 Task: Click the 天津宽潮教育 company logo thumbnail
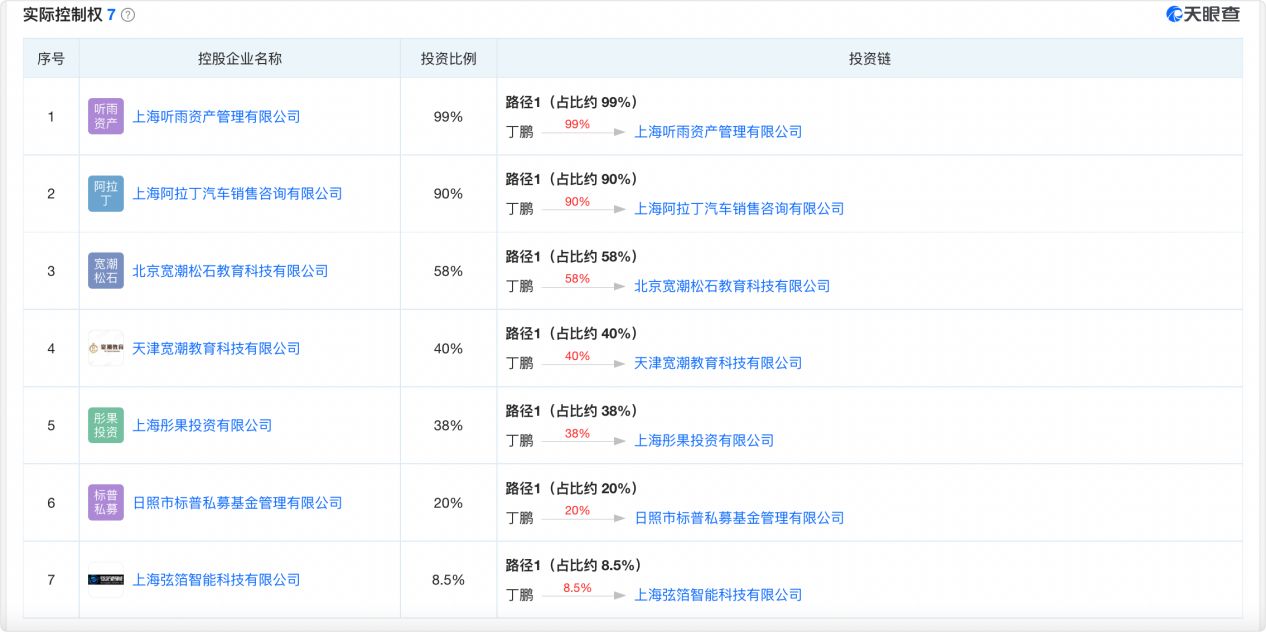pos(105,348)
